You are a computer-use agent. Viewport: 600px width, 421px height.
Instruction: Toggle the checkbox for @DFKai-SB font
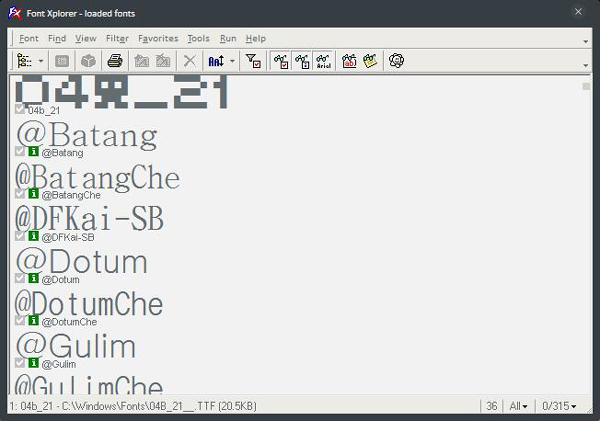(x=20, y=236)
